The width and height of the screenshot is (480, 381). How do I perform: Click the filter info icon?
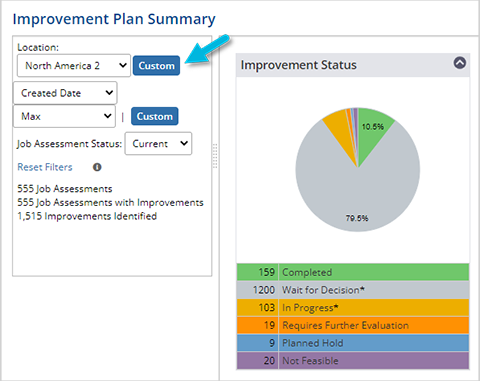pos(97,167)
